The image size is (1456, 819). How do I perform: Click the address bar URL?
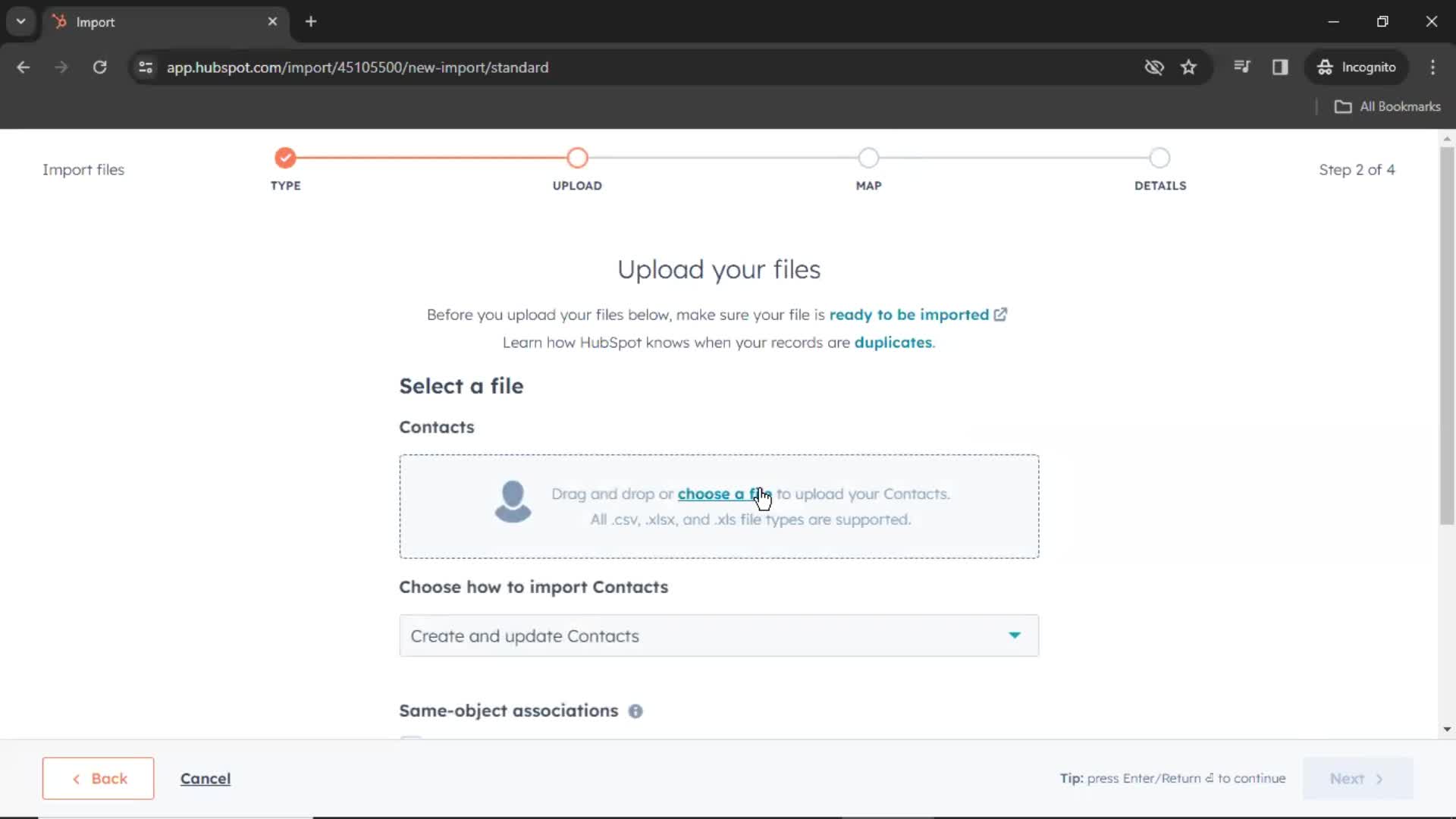(357, 67)
